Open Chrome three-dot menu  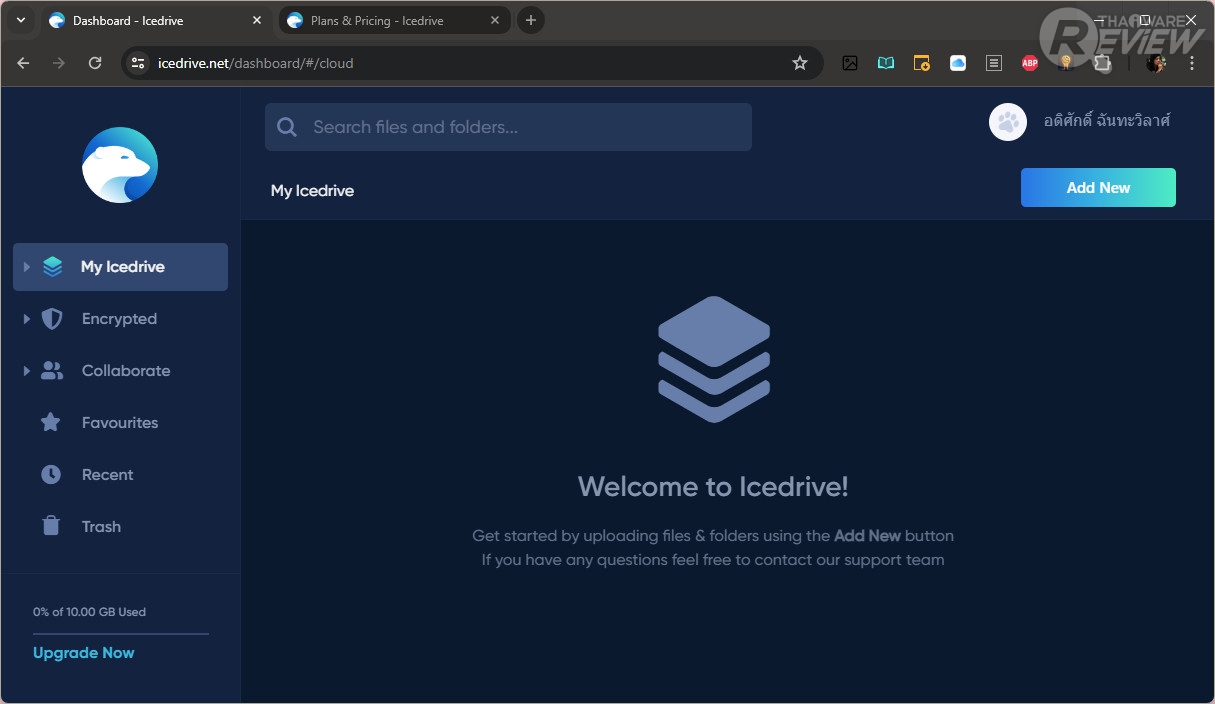(x=1192, y=63)
